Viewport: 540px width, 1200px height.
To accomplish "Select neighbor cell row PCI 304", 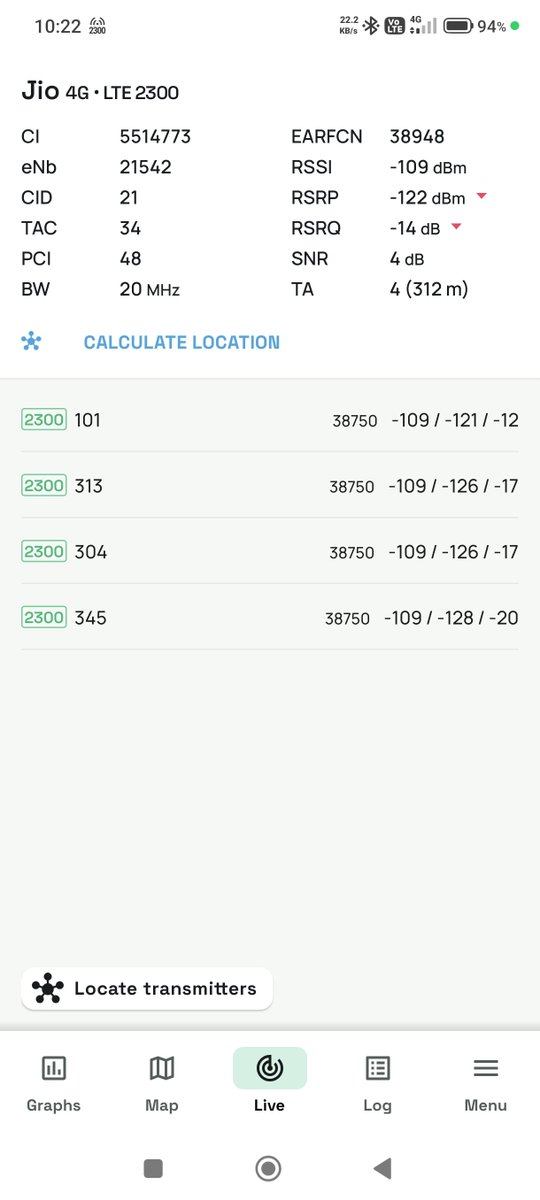I will point(270,552).
